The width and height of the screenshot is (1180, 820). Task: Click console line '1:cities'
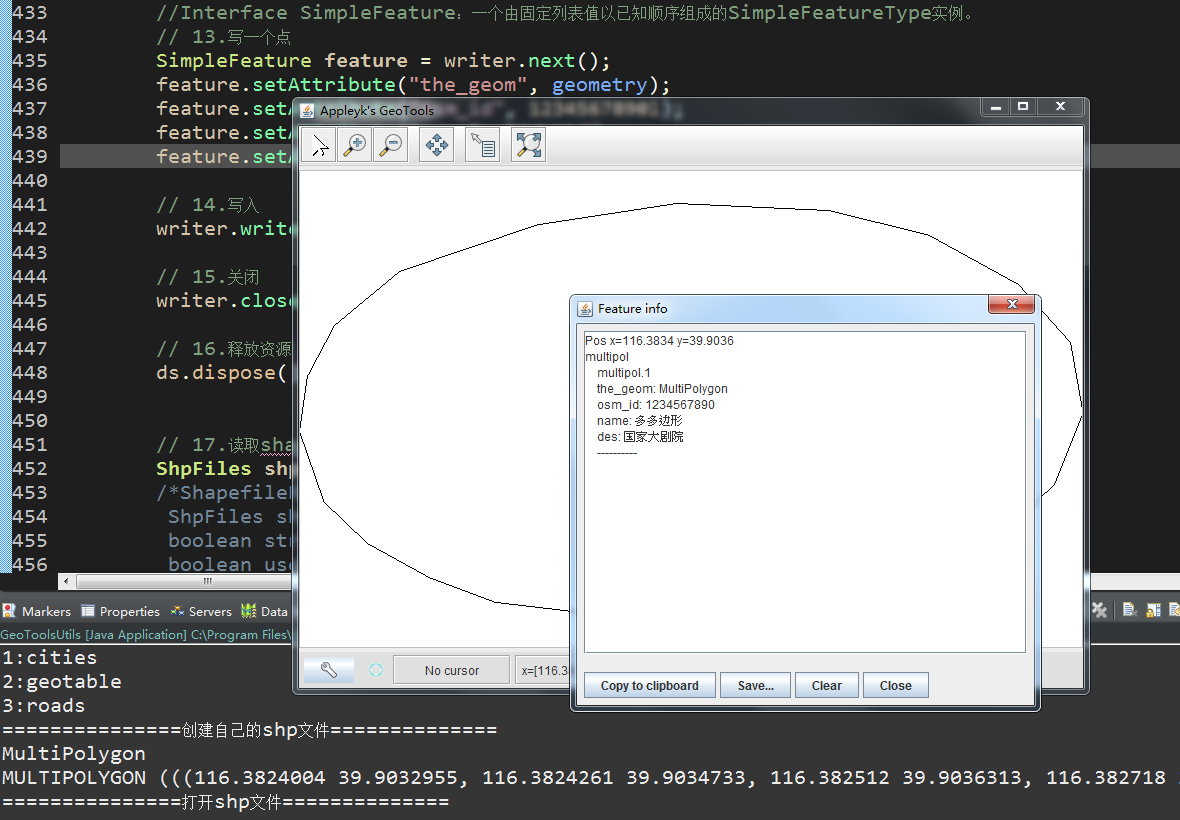point(50,658)
